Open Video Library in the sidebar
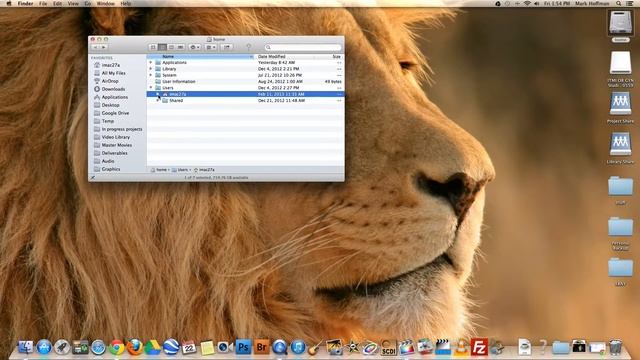This screenshot has height=360, width=640. (112, 137)
